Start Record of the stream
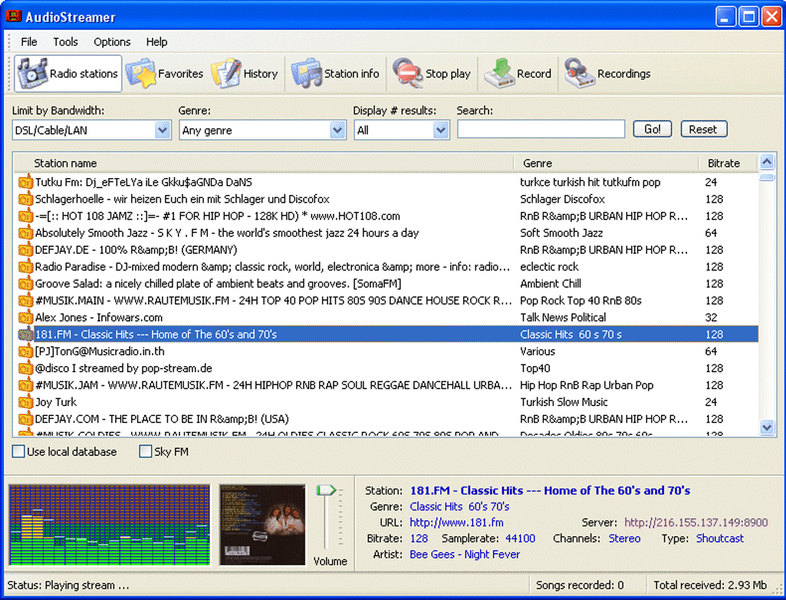786x600 pixels. (518, 74)
